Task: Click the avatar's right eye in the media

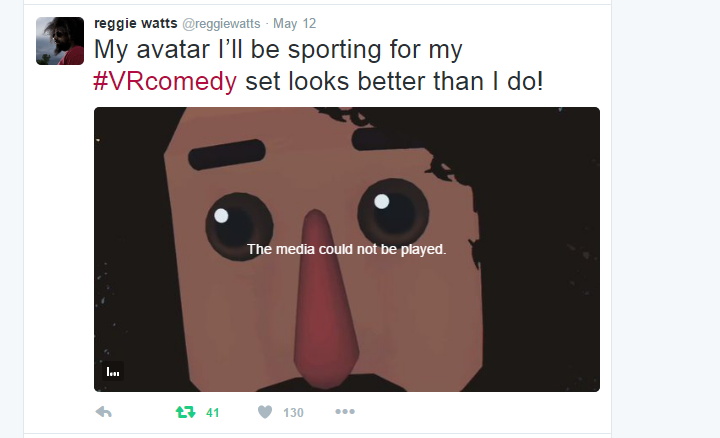Action: [x=393, y=213]
